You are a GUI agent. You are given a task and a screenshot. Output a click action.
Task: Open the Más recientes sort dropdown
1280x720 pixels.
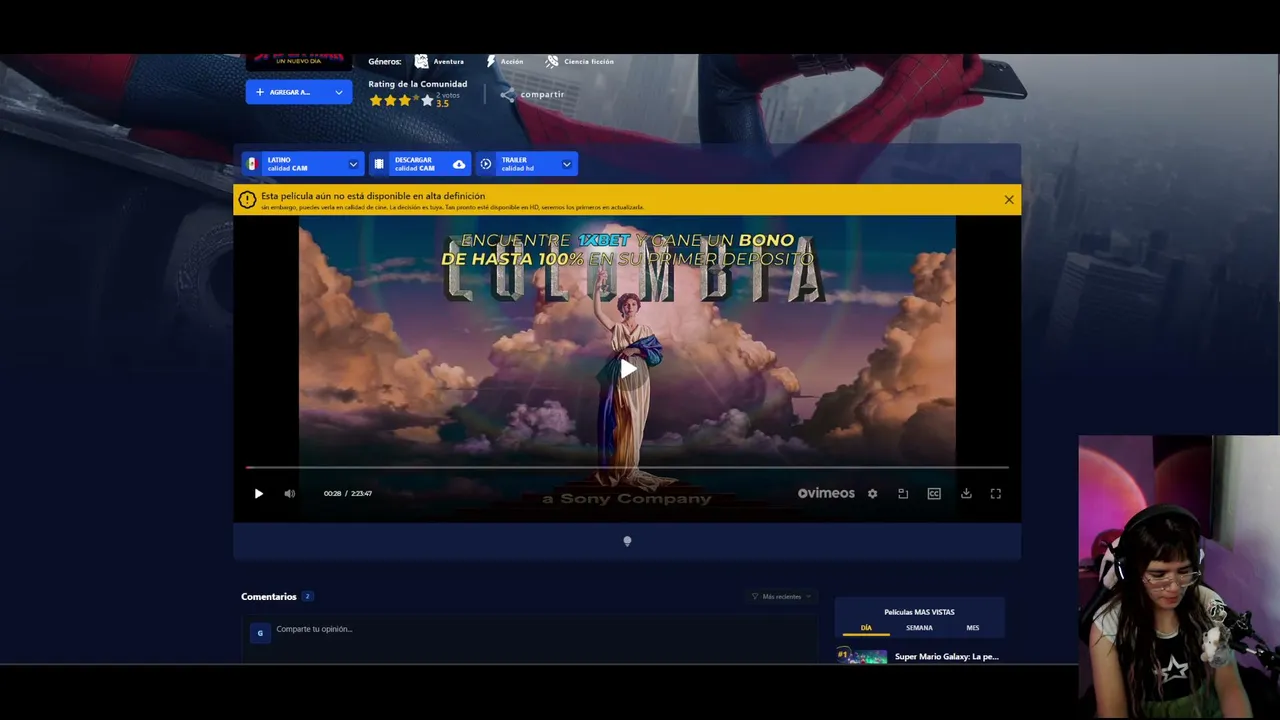coord(781,597)
